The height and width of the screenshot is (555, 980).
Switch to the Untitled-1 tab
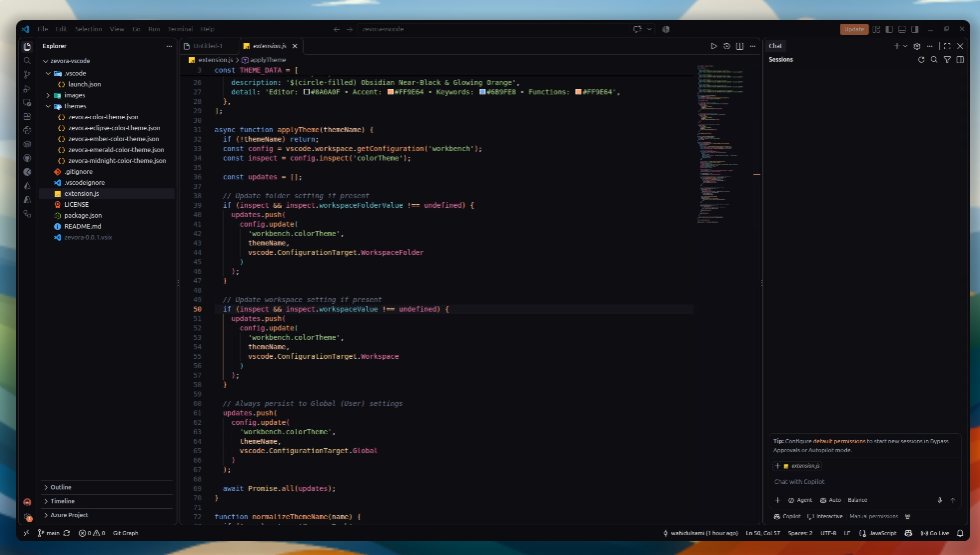[x=208, y=46]
